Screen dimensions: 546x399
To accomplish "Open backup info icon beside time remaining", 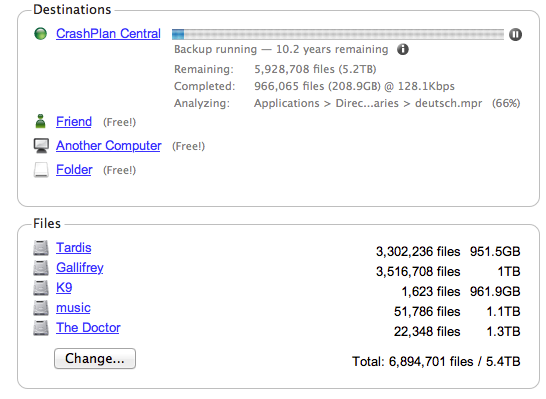I will click(x=403, y=49).
